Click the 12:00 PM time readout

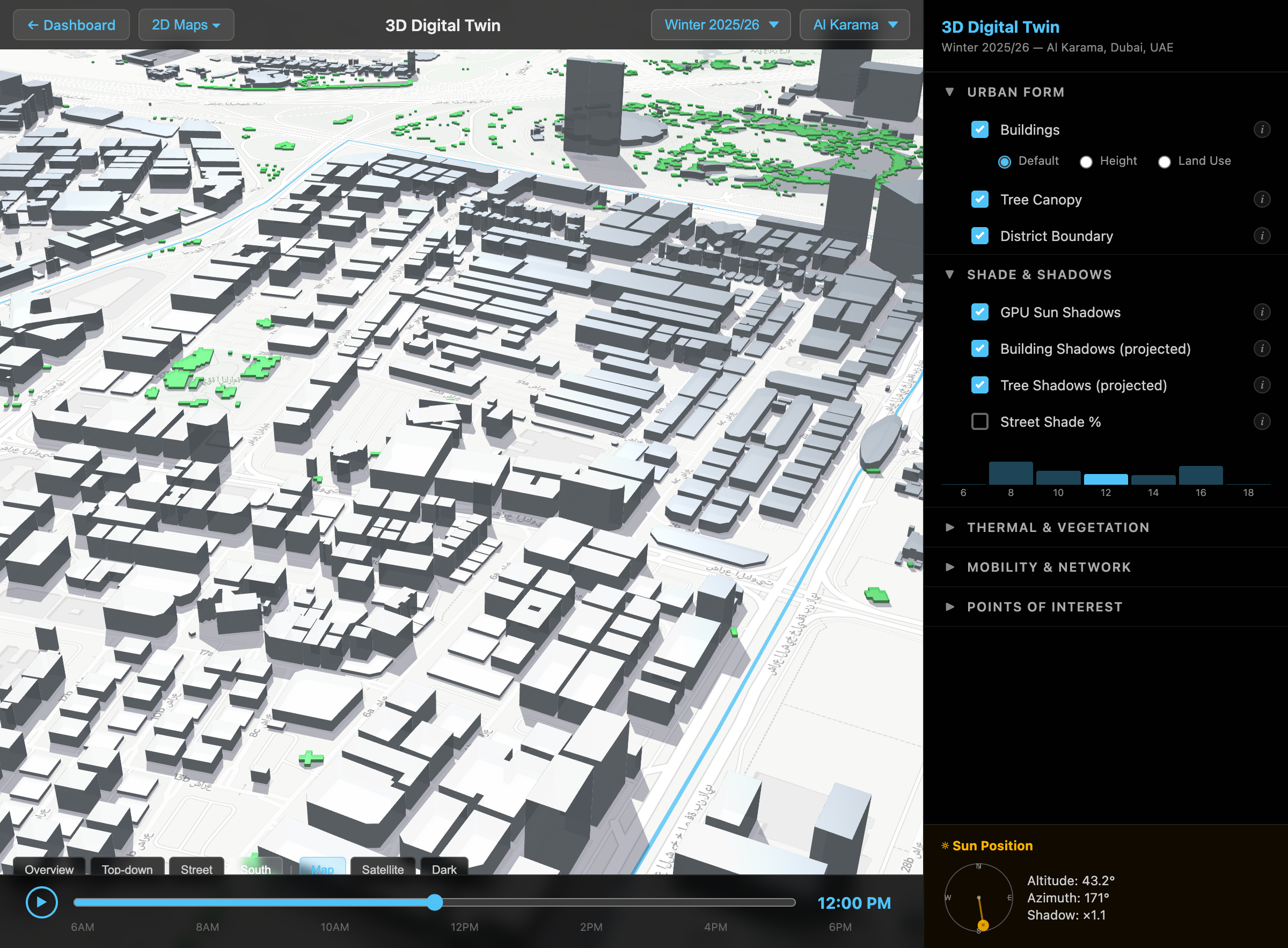[x=854, y=903]
